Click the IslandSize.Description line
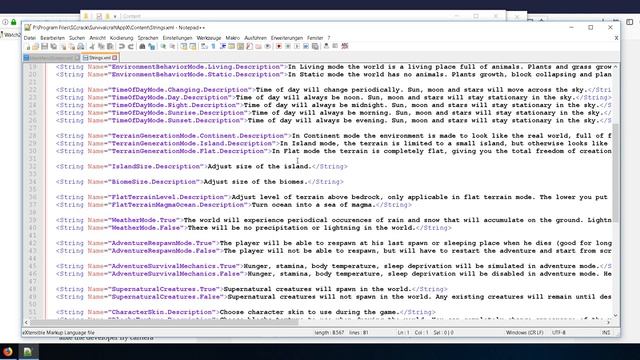 point(202,167)
